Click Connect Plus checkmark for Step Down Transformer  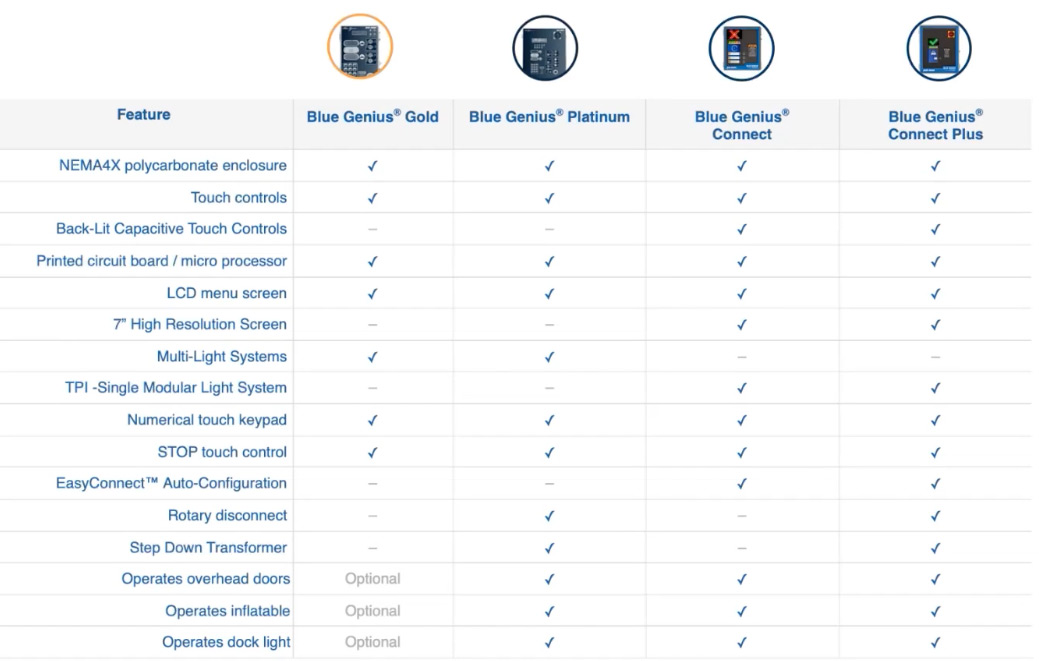point(935,548)
